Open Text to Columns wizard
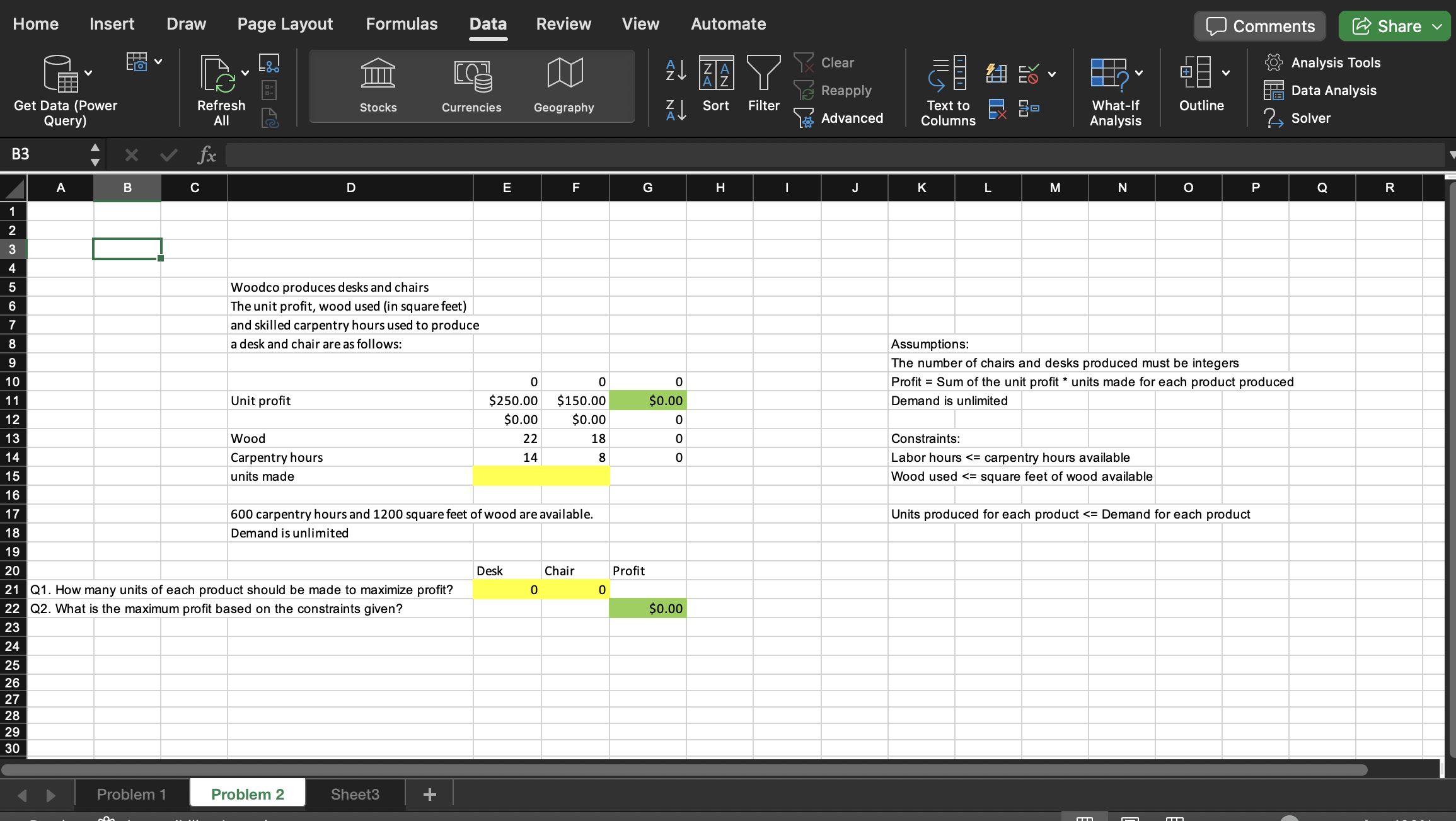 point(948,91)
